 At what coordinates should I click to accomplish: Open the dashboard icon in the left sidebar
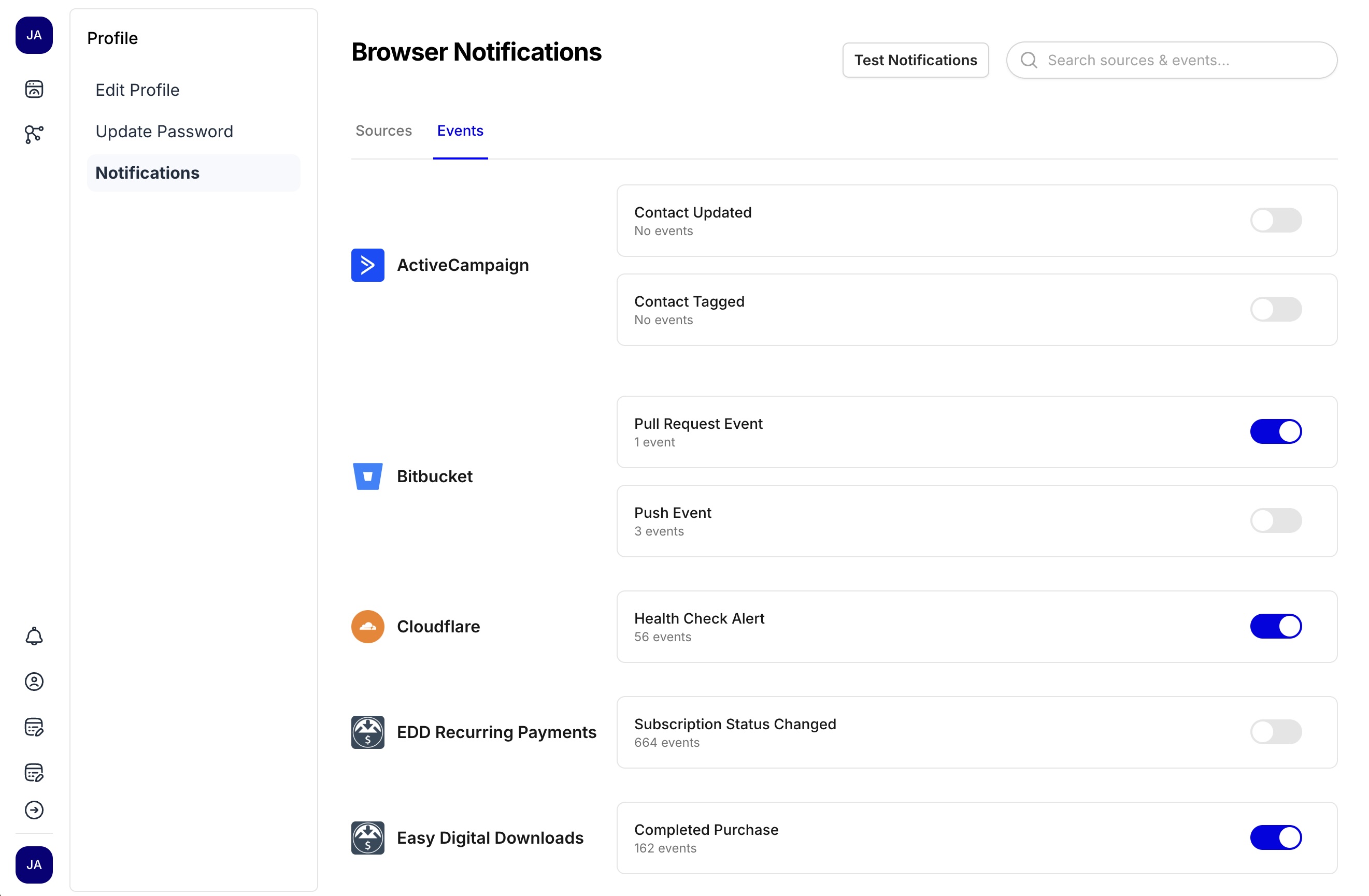click(x=34, y=89)
